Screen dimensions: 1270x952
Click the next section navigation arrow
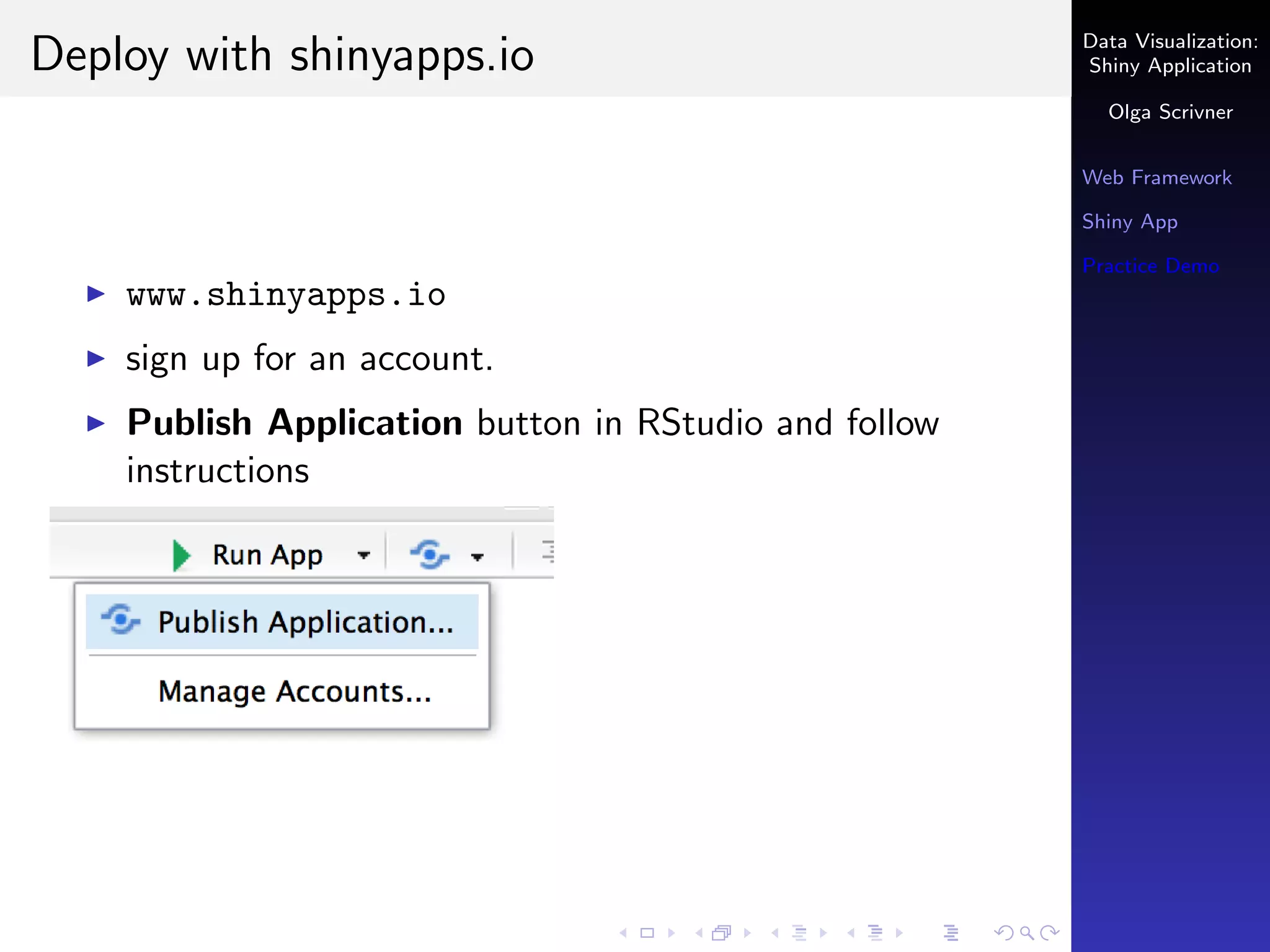[x=899, y=933]
